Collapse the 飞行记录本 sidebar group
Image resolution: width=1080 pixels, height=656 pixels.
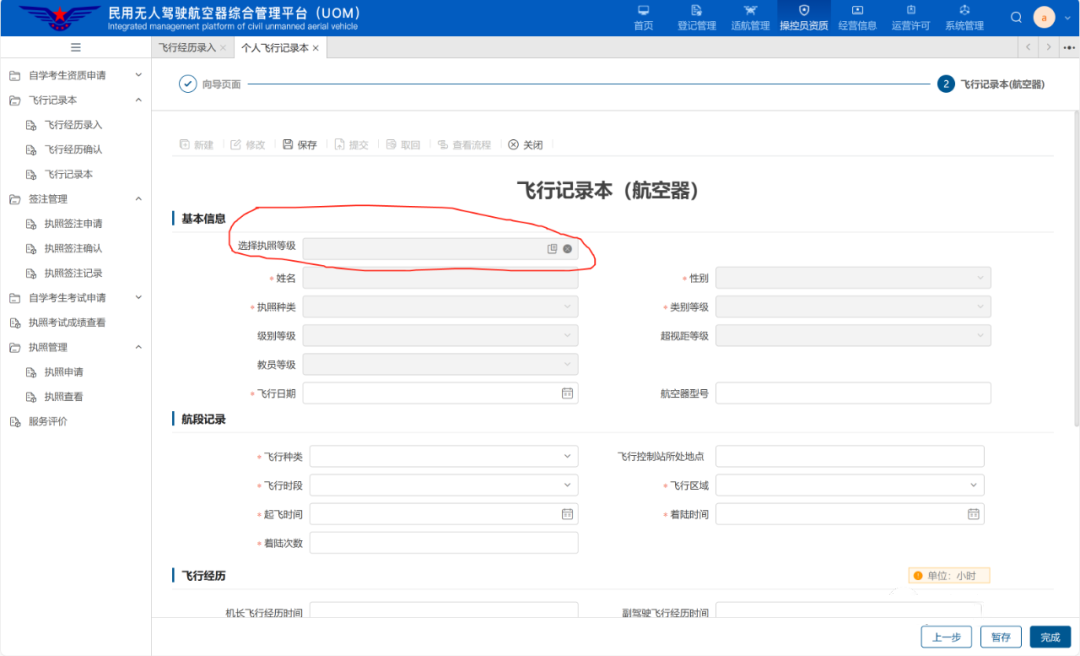coord(76,100)
